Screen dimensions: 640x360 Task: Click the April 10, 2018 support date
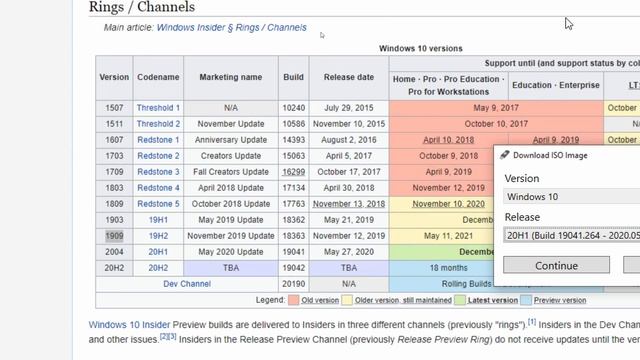(448, 140)
